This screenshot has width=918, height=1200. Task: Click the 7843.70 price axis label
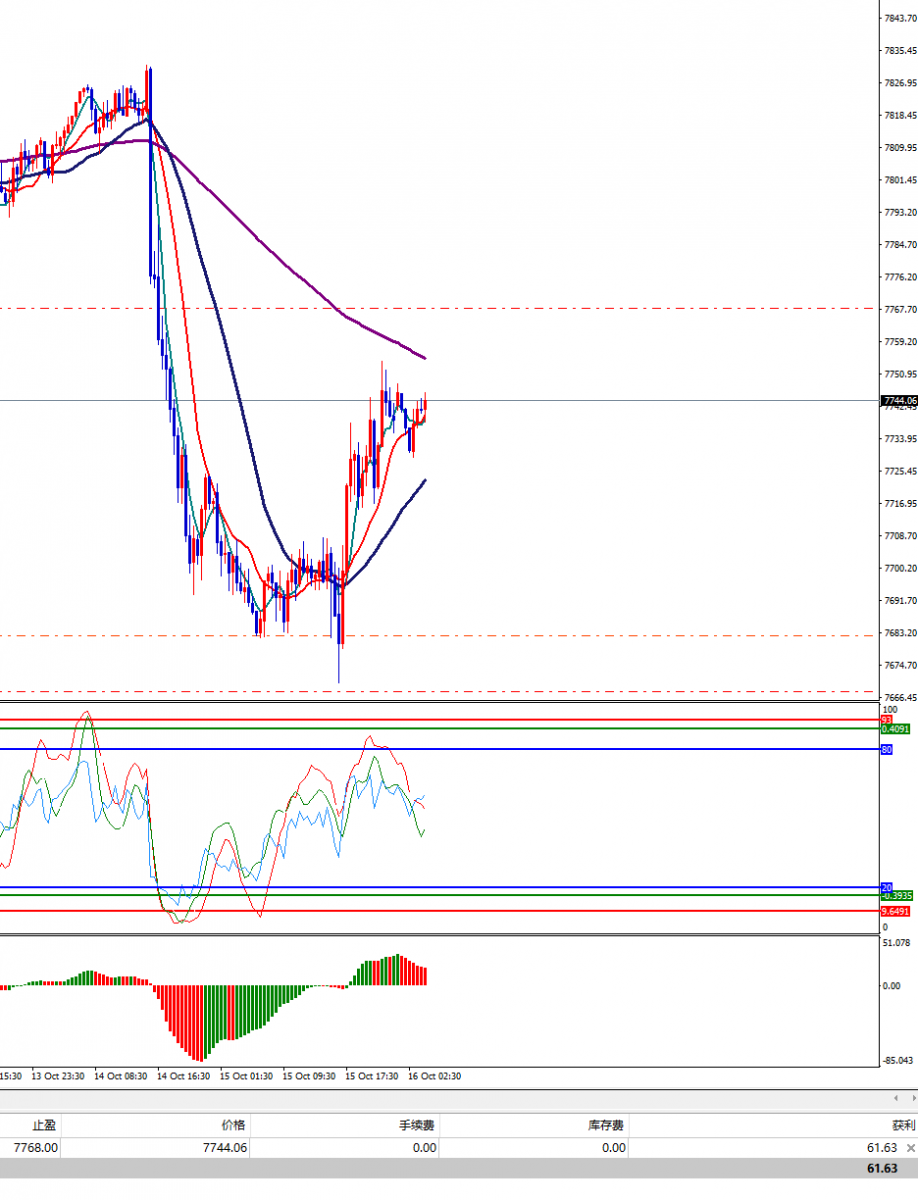[x=900, y=18]
